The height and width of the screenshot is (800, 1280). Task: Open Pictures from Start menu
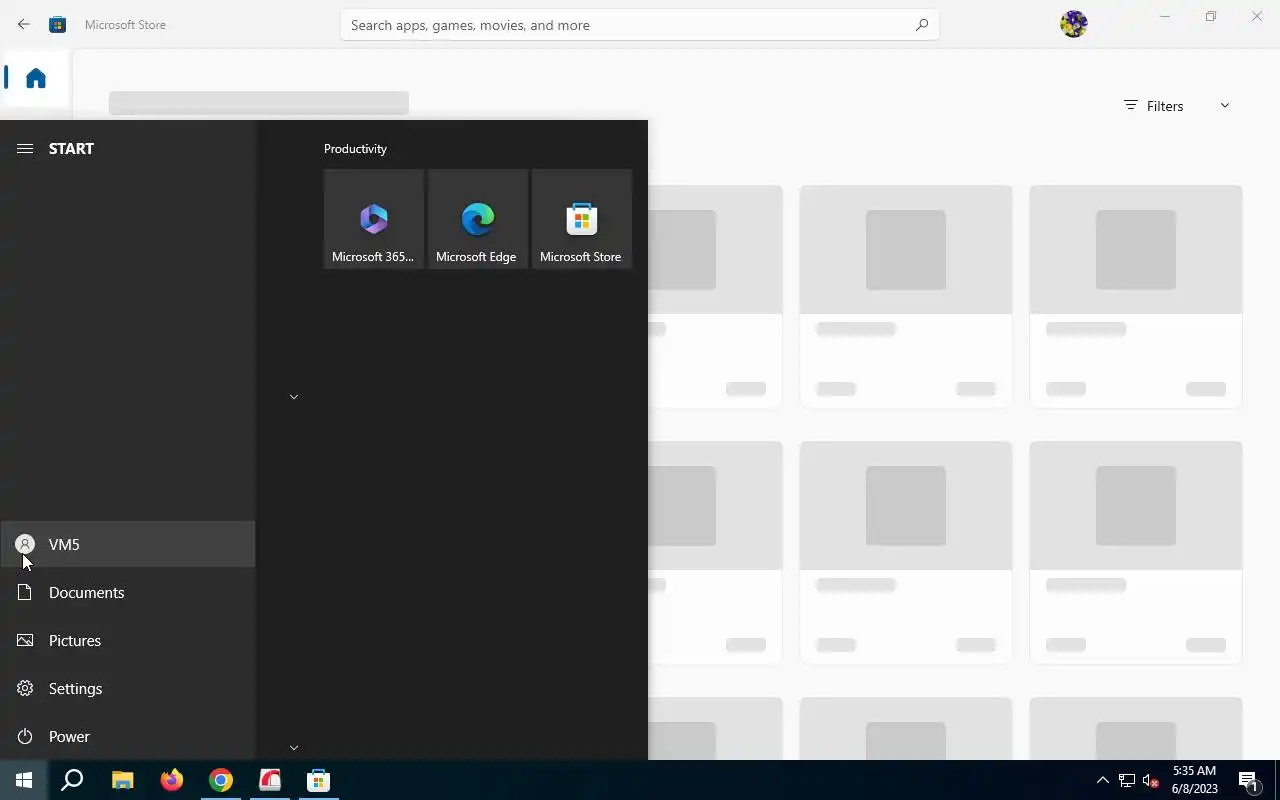(x=128, y=640)
